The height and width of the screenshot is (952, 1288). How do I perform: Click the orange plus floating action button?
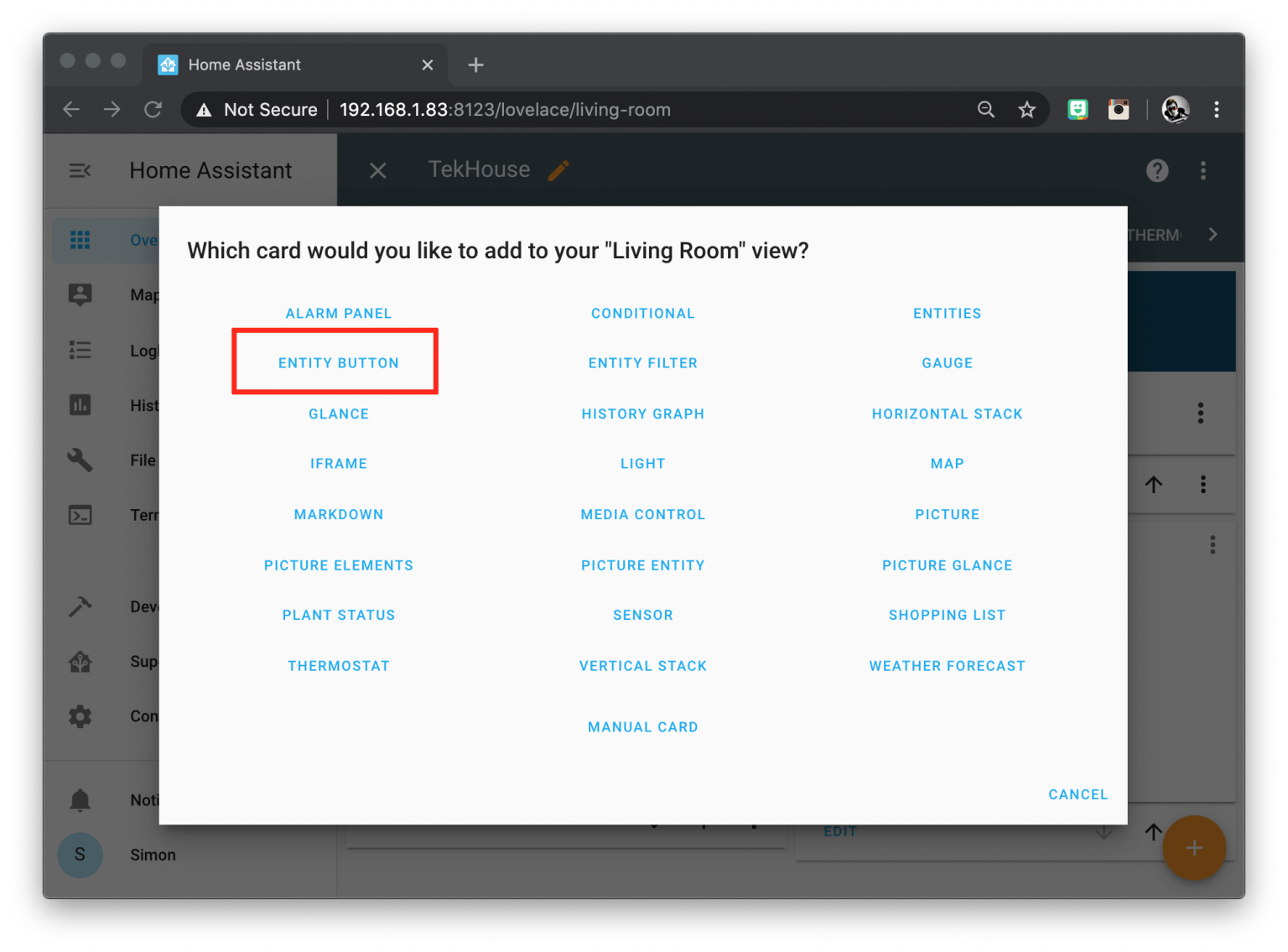click(1194, 848)
